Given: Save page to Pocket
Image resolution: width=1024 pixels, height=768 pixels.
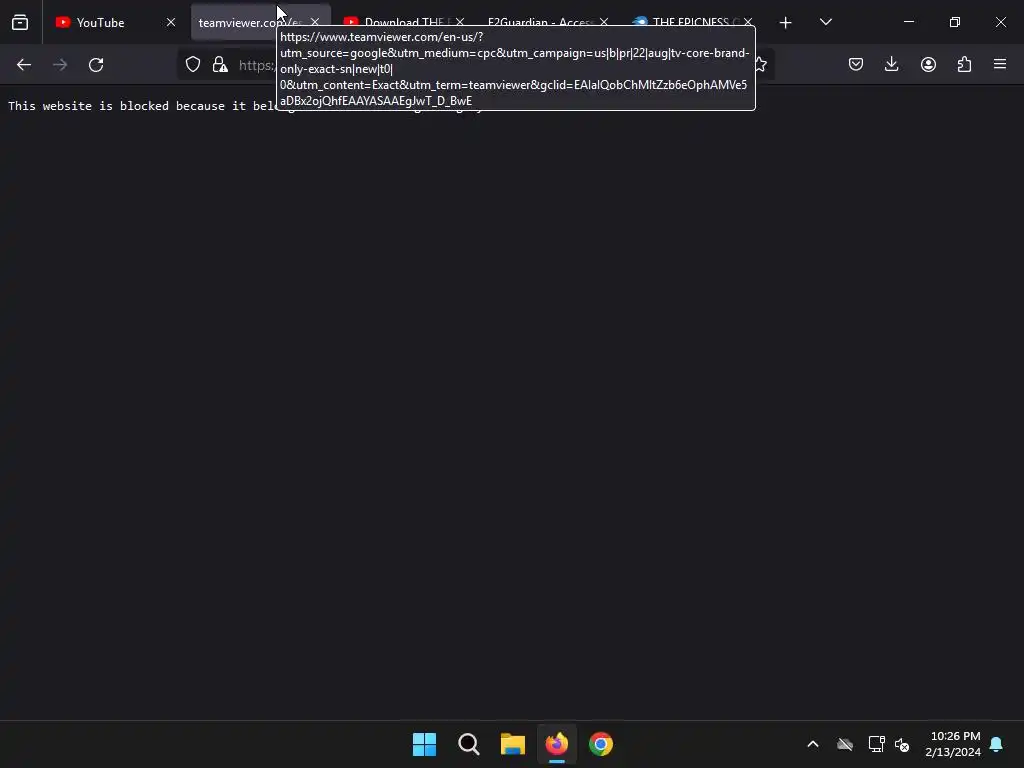Looking at the screenshot, I should pos(856,64).
